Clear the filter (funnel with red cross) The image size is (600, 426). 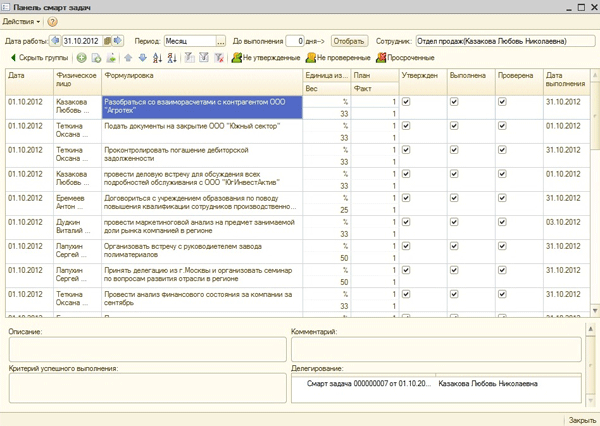tap(219, 58)
